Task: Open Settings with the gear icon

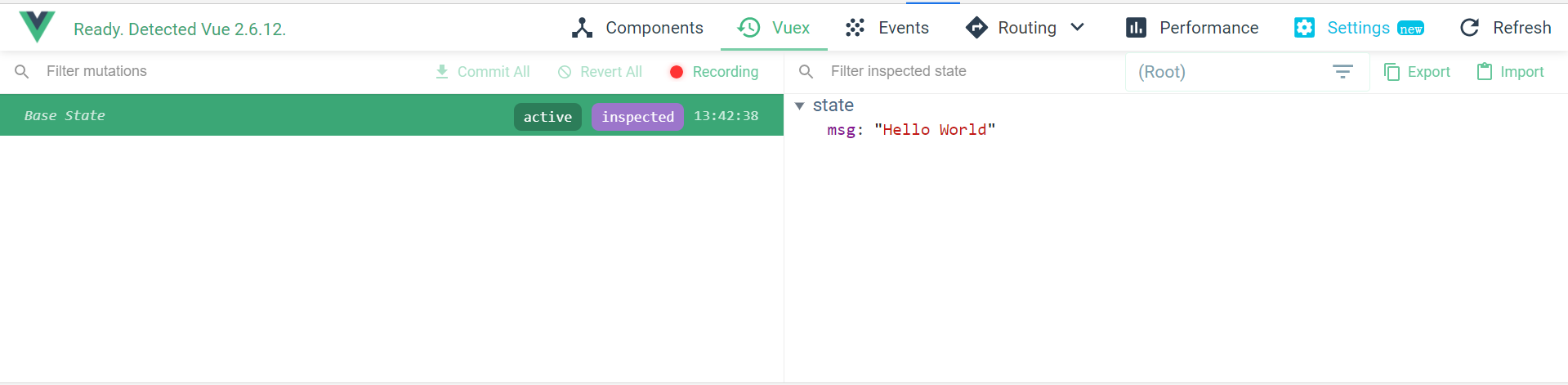Action: point(1305,28)
